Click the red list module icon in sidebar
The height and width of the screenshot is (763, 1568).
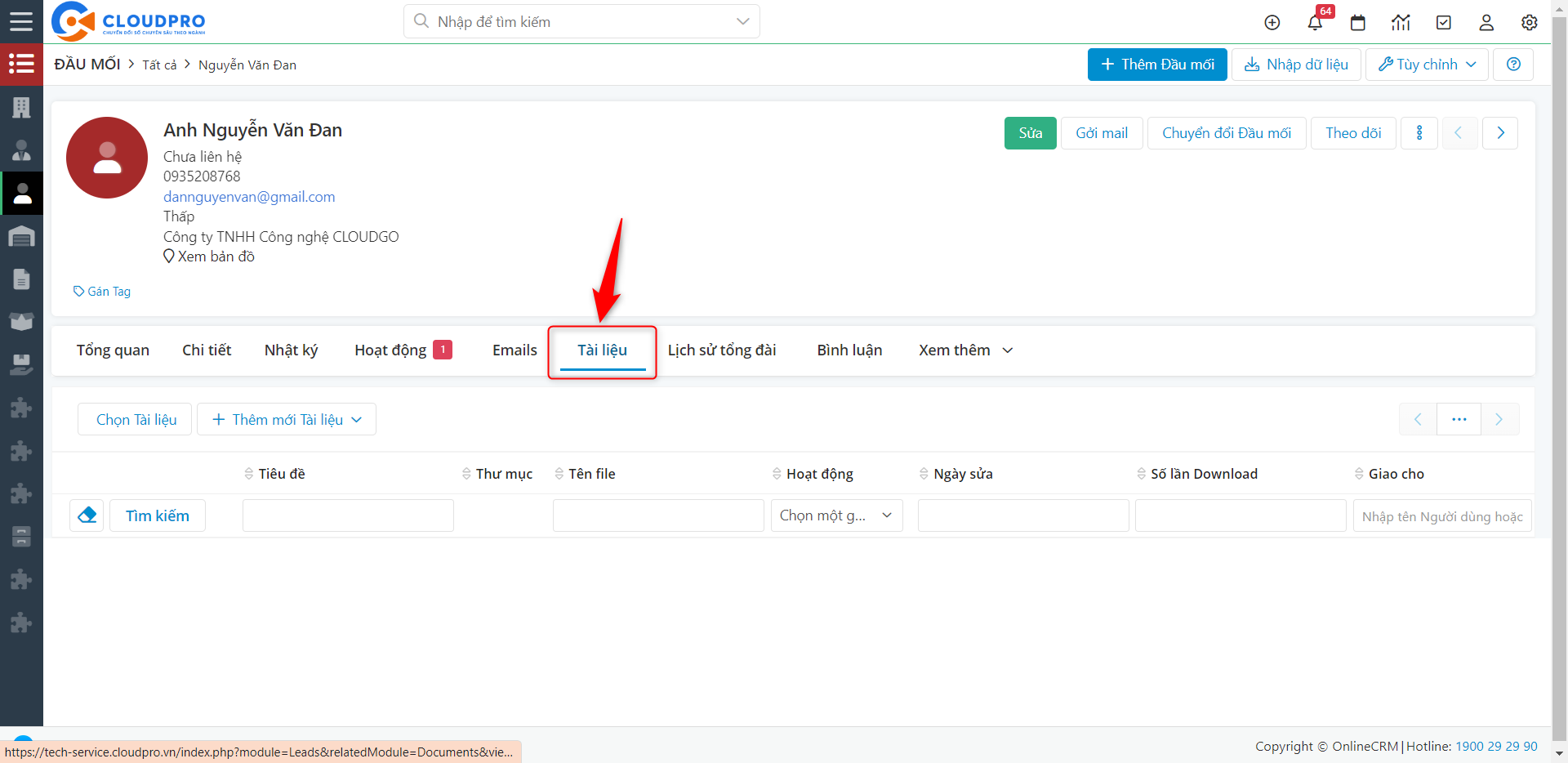tap(21, 64)
